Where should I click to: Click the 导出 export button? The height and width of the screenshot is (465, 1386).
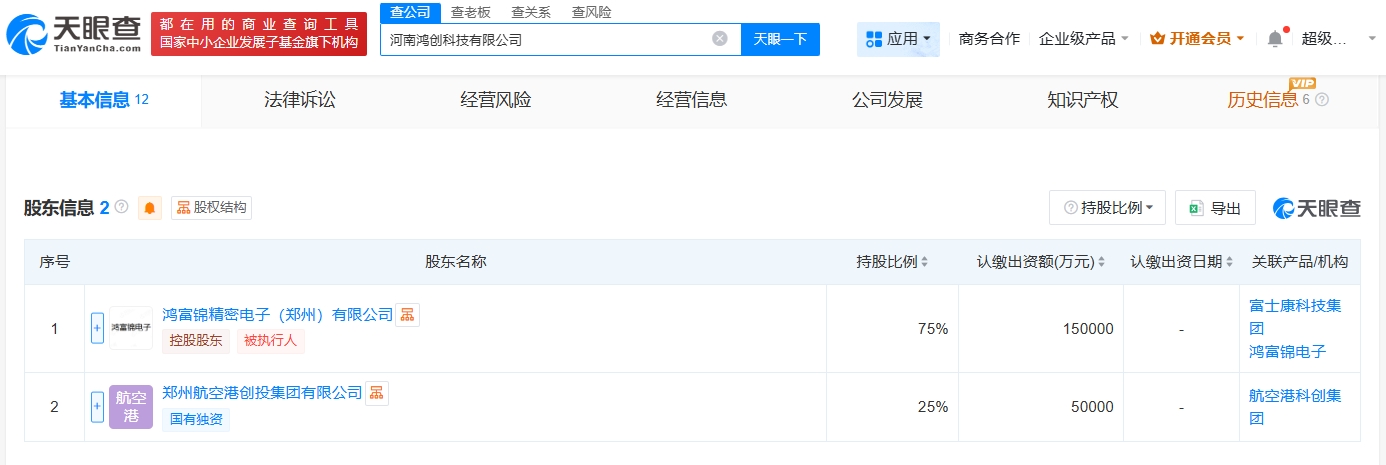(1214, 208)
